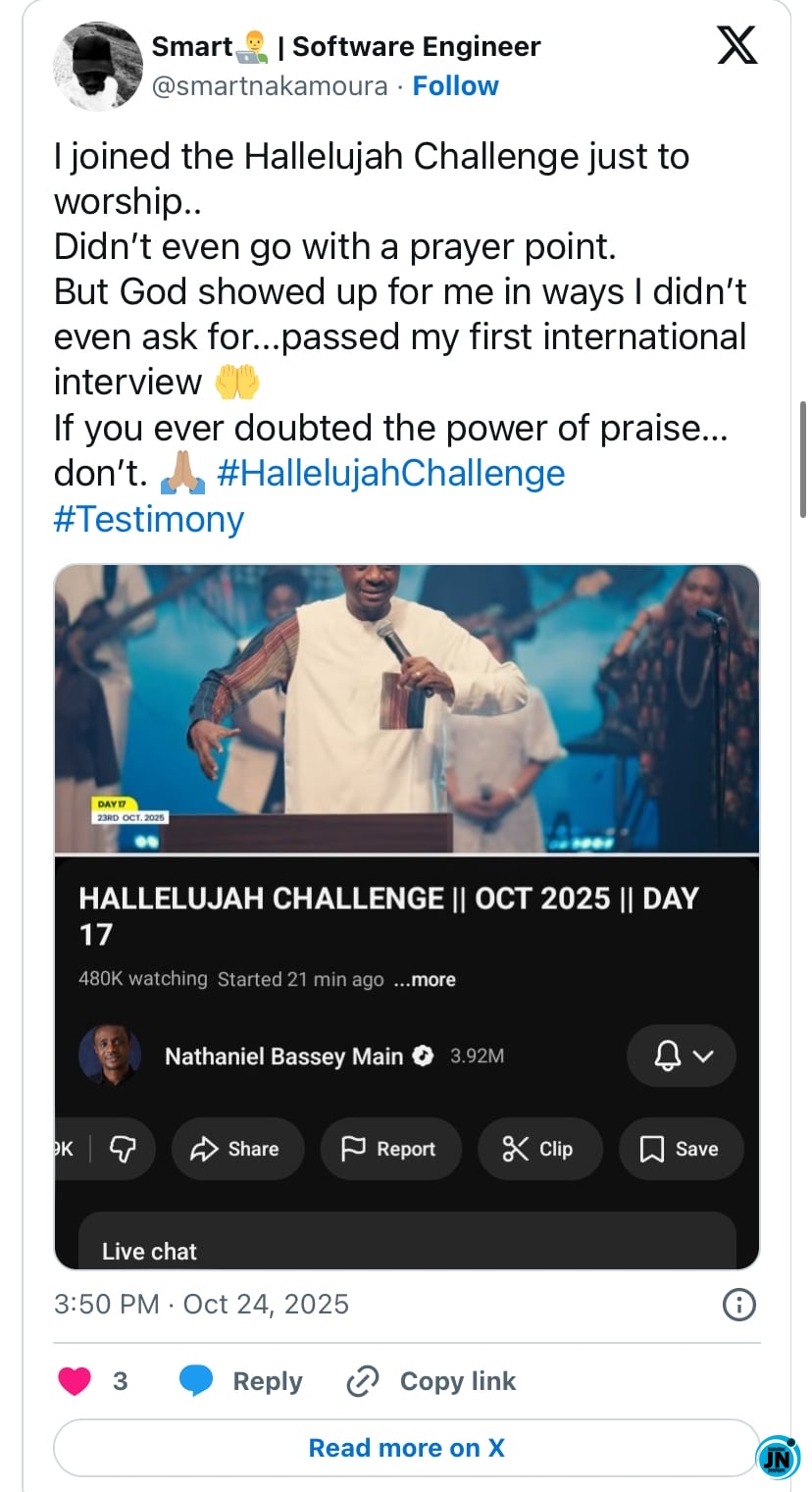Click Read more on X button
This screenshot has width=812, height=1492.
[x=406, y=1448]
